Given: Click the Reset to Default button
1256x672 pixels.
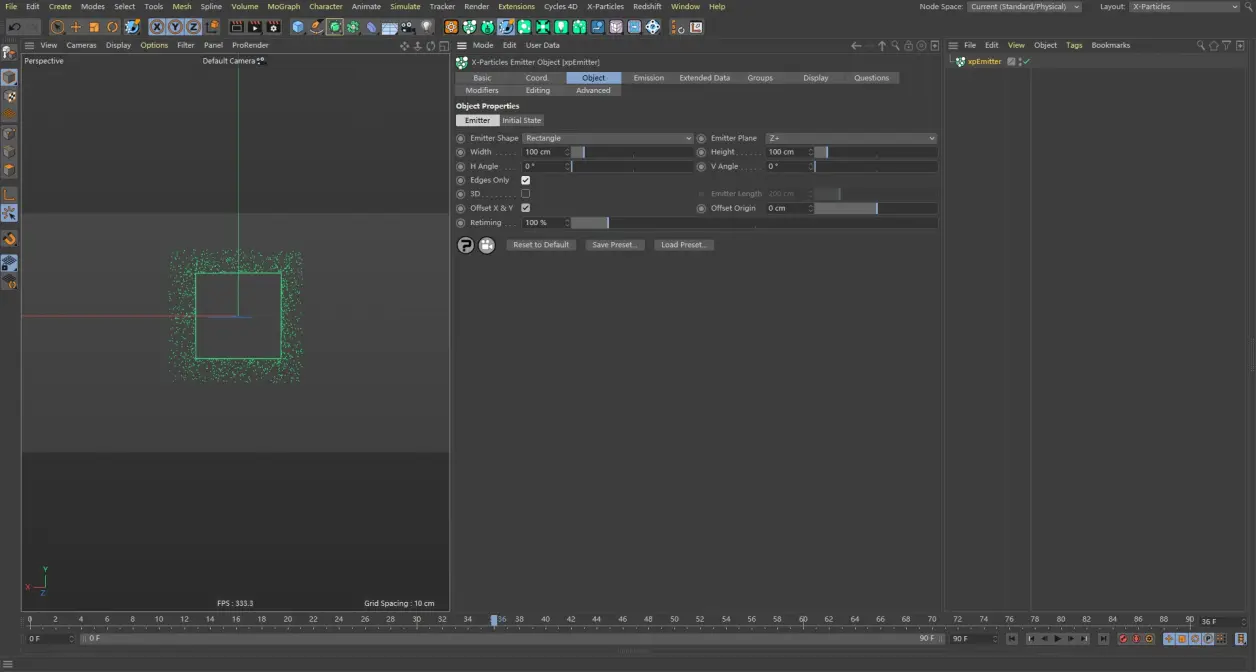Looking at the screenshot, I should pos(540,244).
